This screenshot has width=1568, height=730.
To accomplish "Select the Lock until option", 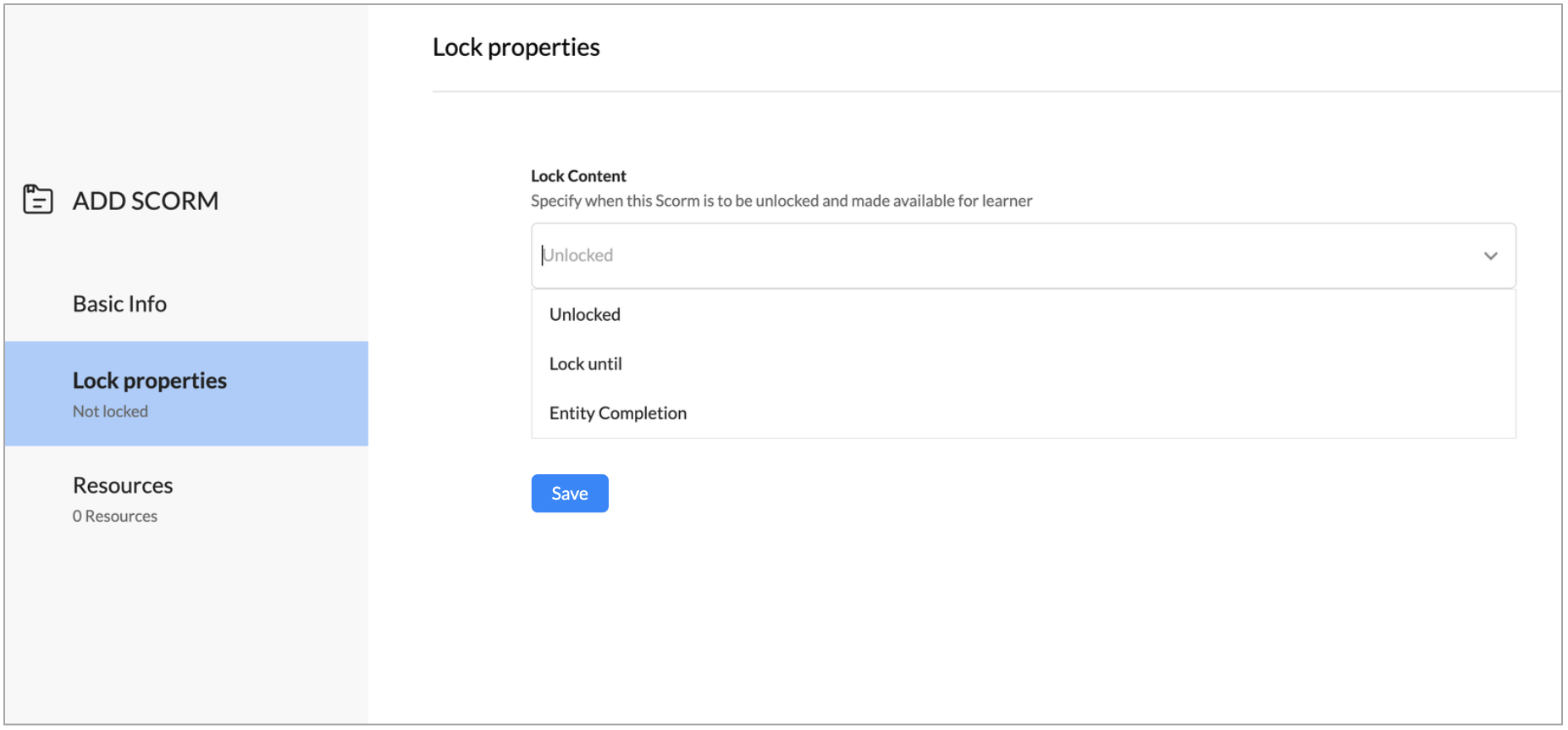I will (x=586, y=364).
